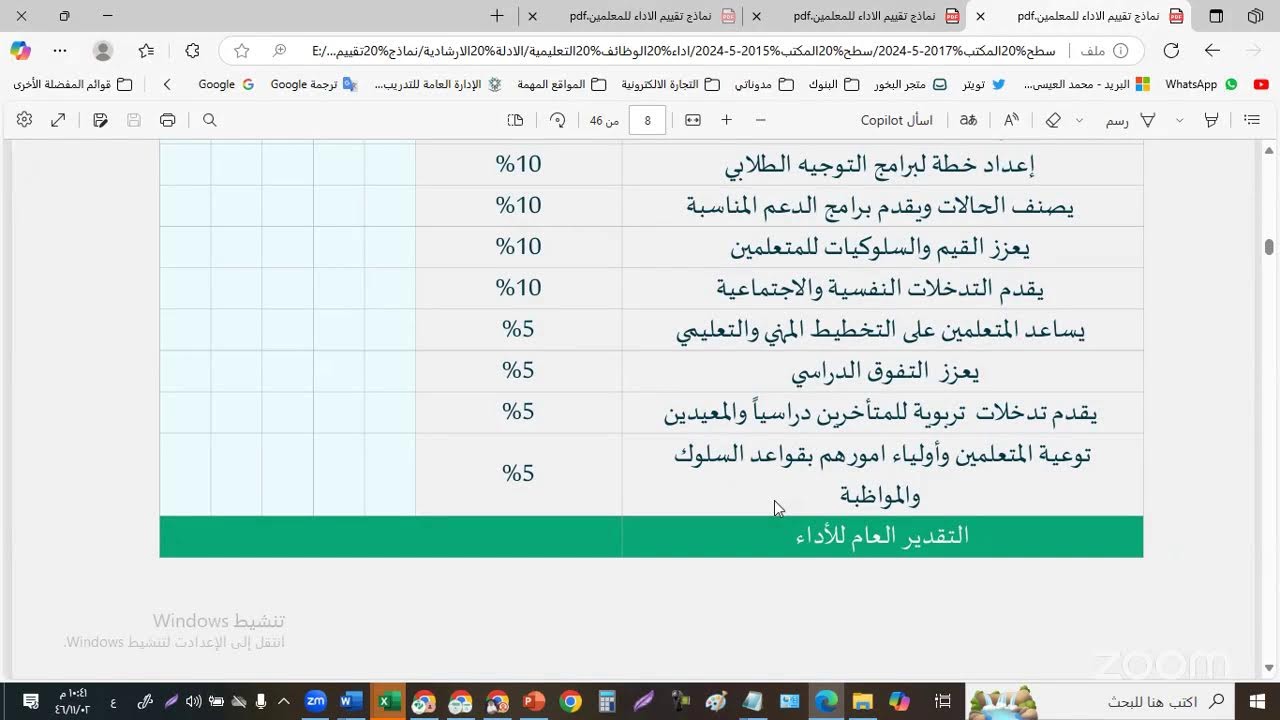
Task: Rotate the PDF page
Action: (557, 120)
